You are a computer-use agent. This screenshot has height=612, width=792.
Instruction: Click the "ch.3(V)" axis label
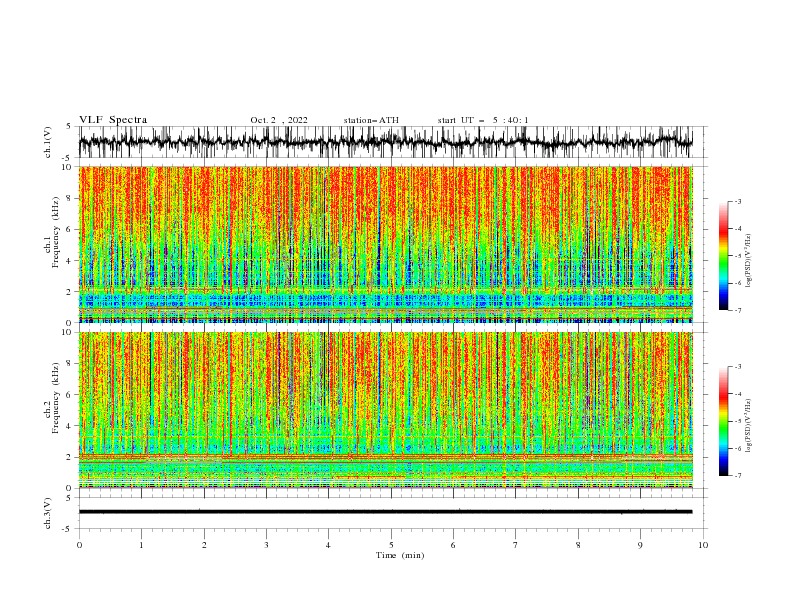[48, 513]
